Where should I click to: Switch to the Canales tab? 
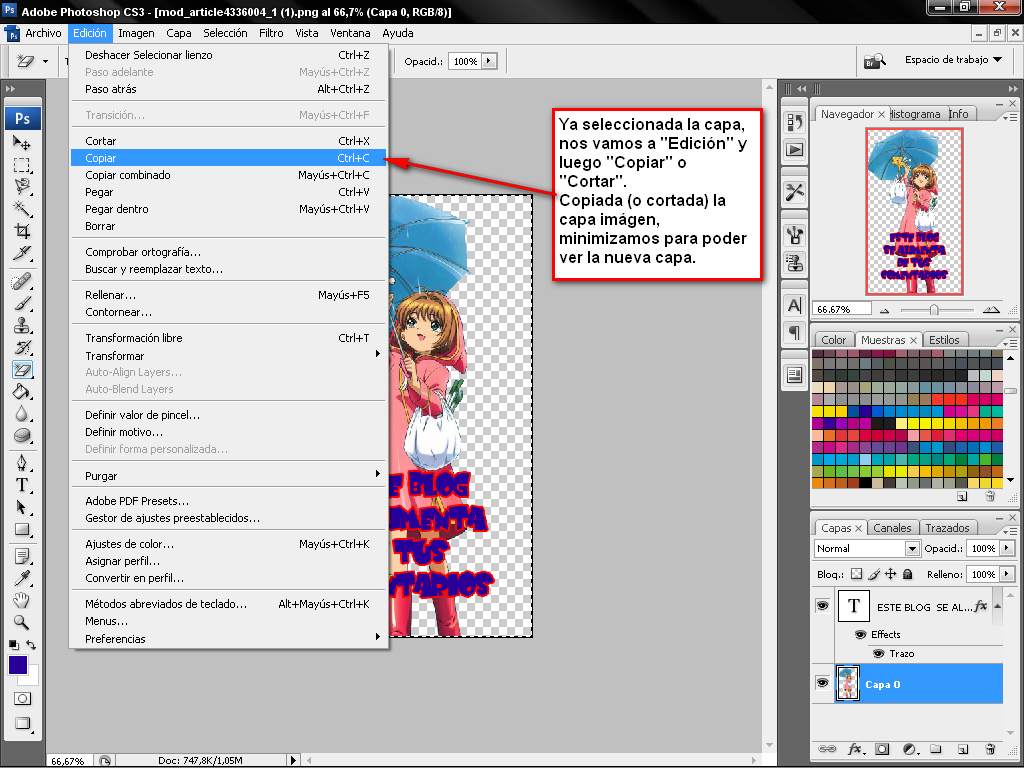point(892,528)
